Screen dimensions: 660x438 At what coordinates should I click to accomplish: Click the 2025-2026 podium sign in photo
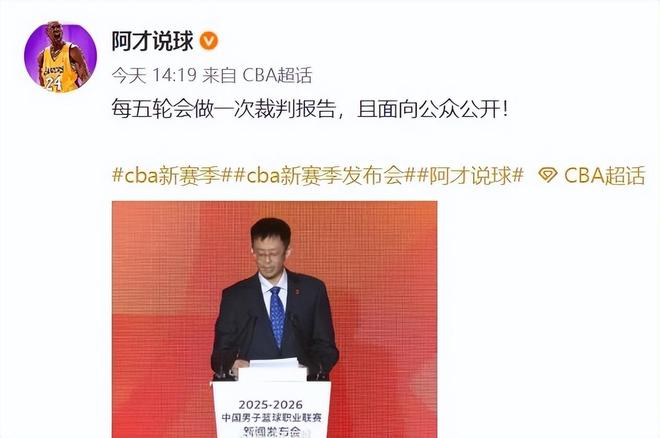[271, 404]
